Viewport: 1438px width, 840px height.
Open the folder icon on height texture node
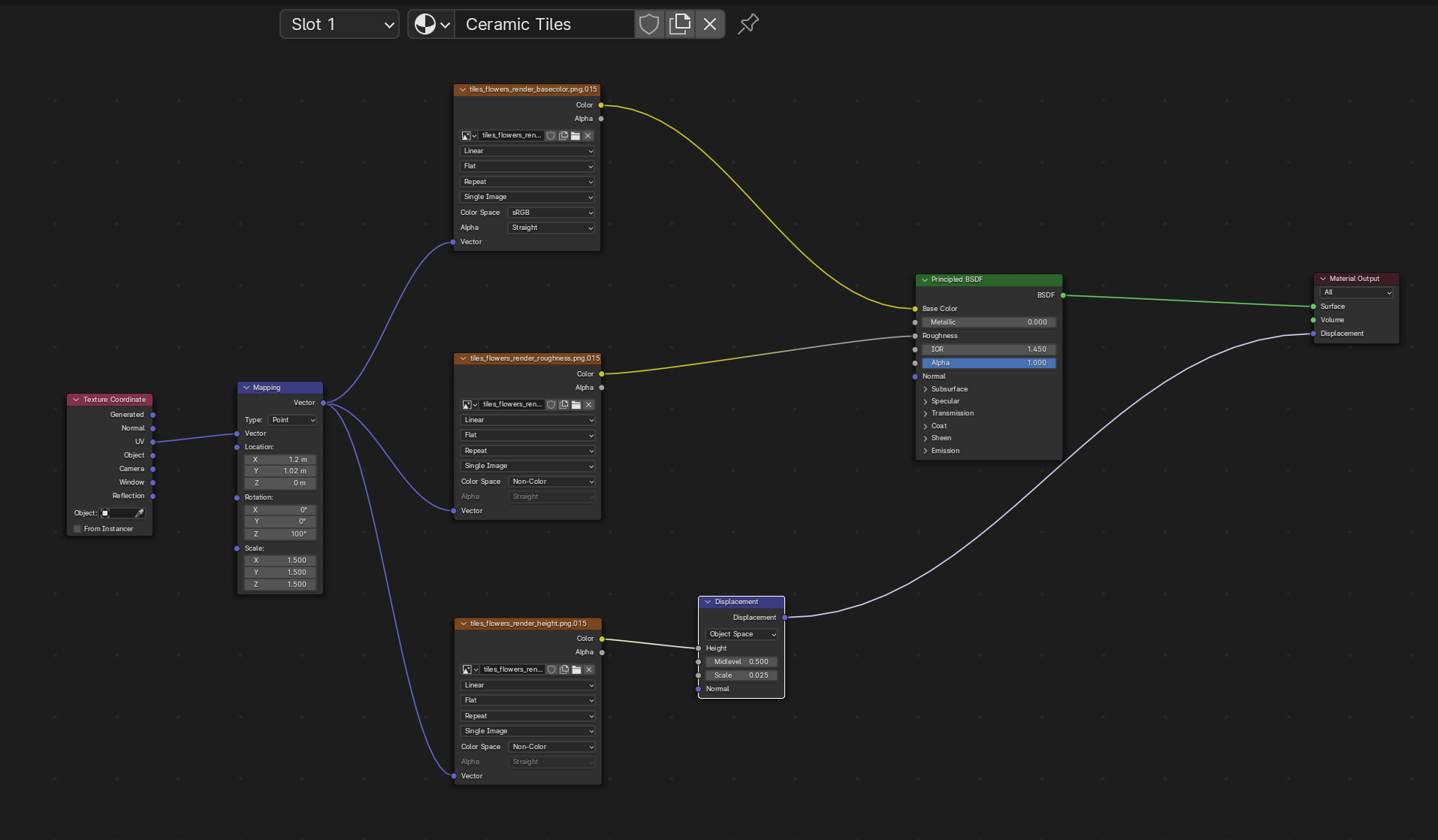(x=576, y=669)
